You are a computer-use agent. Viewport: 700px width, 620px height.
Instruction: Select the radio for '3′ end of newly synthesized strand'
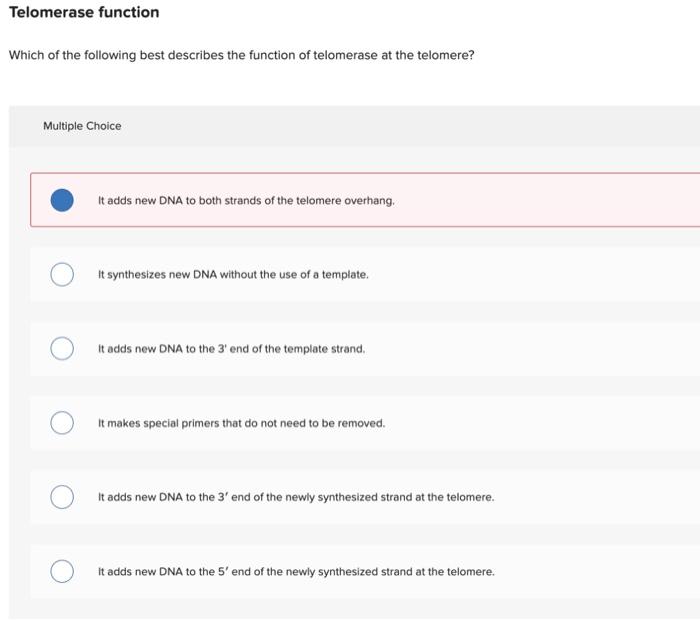click(62, 497)
